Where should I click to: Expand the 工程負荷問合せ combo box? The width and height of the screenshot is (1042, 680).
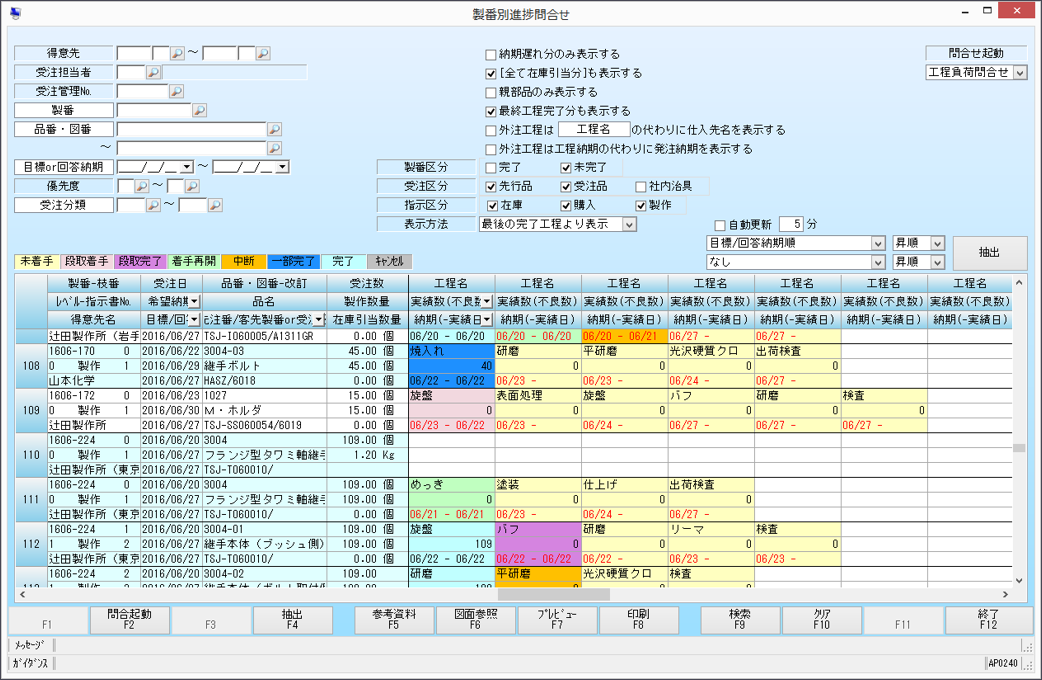[x=1019, y=72]
